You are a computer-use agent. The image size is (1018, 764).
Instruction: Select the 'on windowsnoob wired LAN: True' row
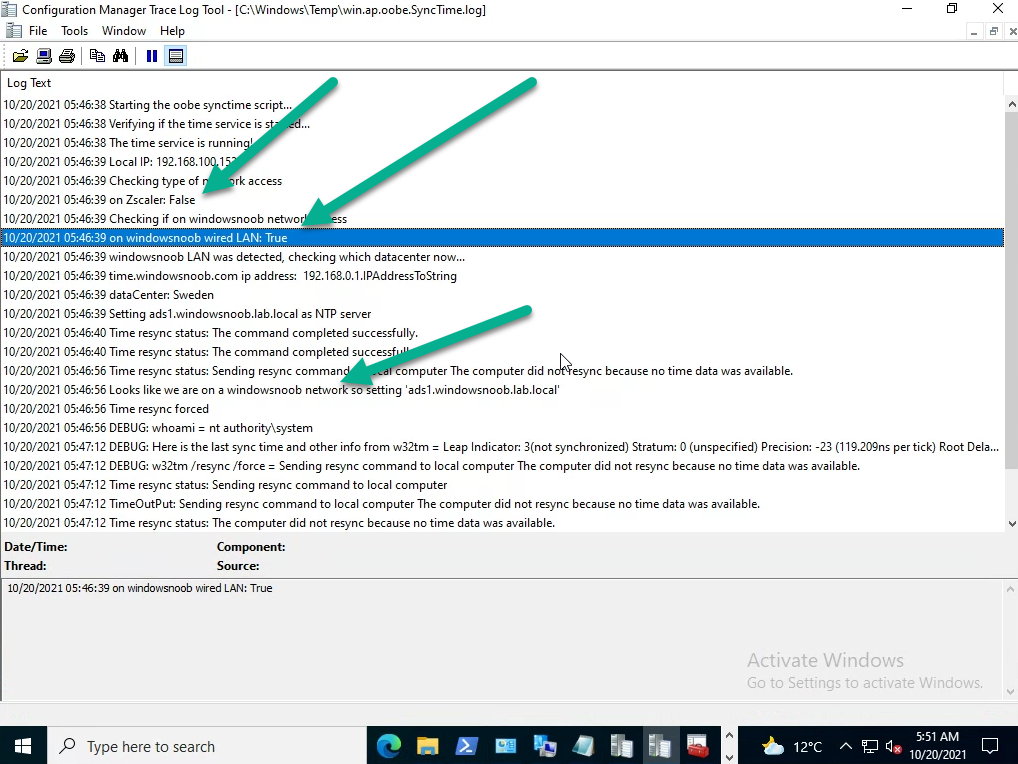503,238
